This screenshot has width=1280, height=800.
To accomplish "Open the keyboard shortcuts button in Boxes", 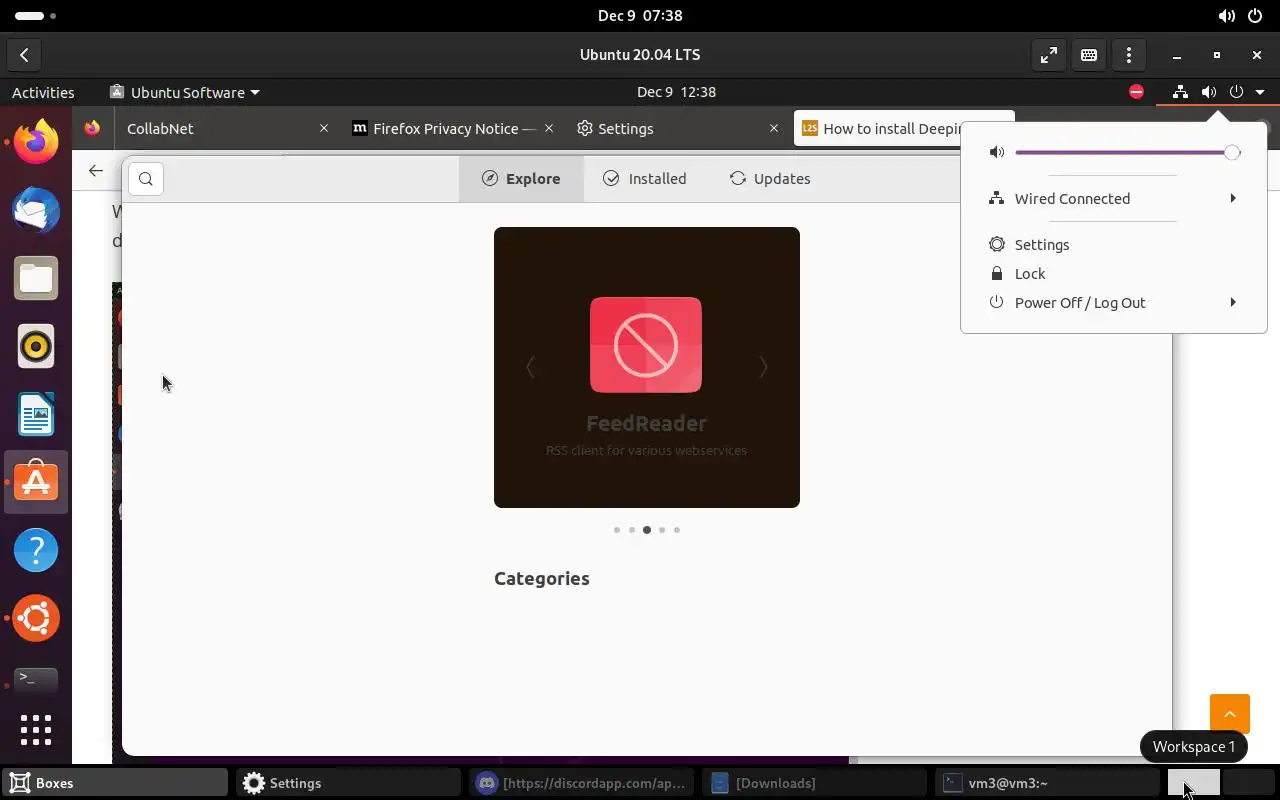I will (1088, 55).
